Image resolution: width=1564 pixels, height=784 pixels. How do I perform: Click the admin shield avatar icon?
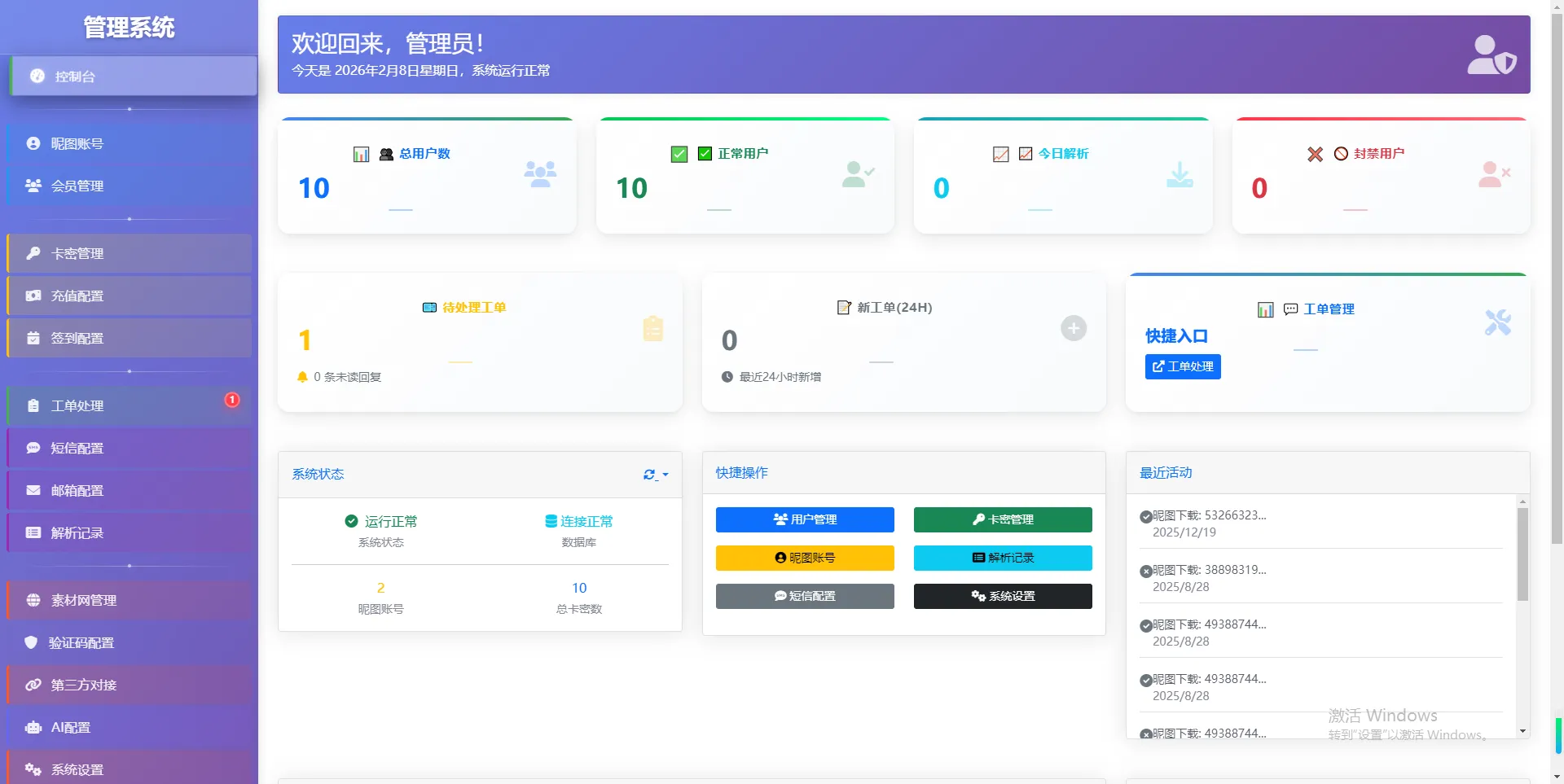coord(1491,55)
